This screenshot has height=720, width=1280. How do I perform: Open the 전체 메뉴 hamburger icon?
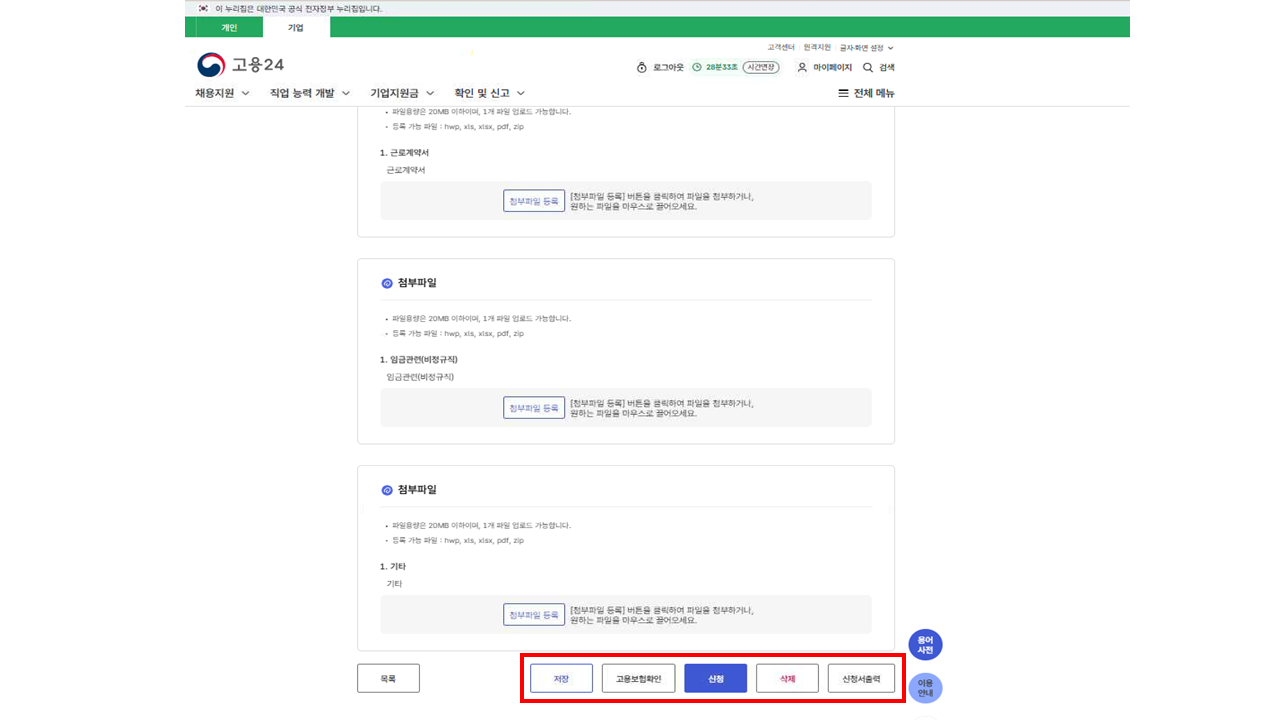(843, 93)
